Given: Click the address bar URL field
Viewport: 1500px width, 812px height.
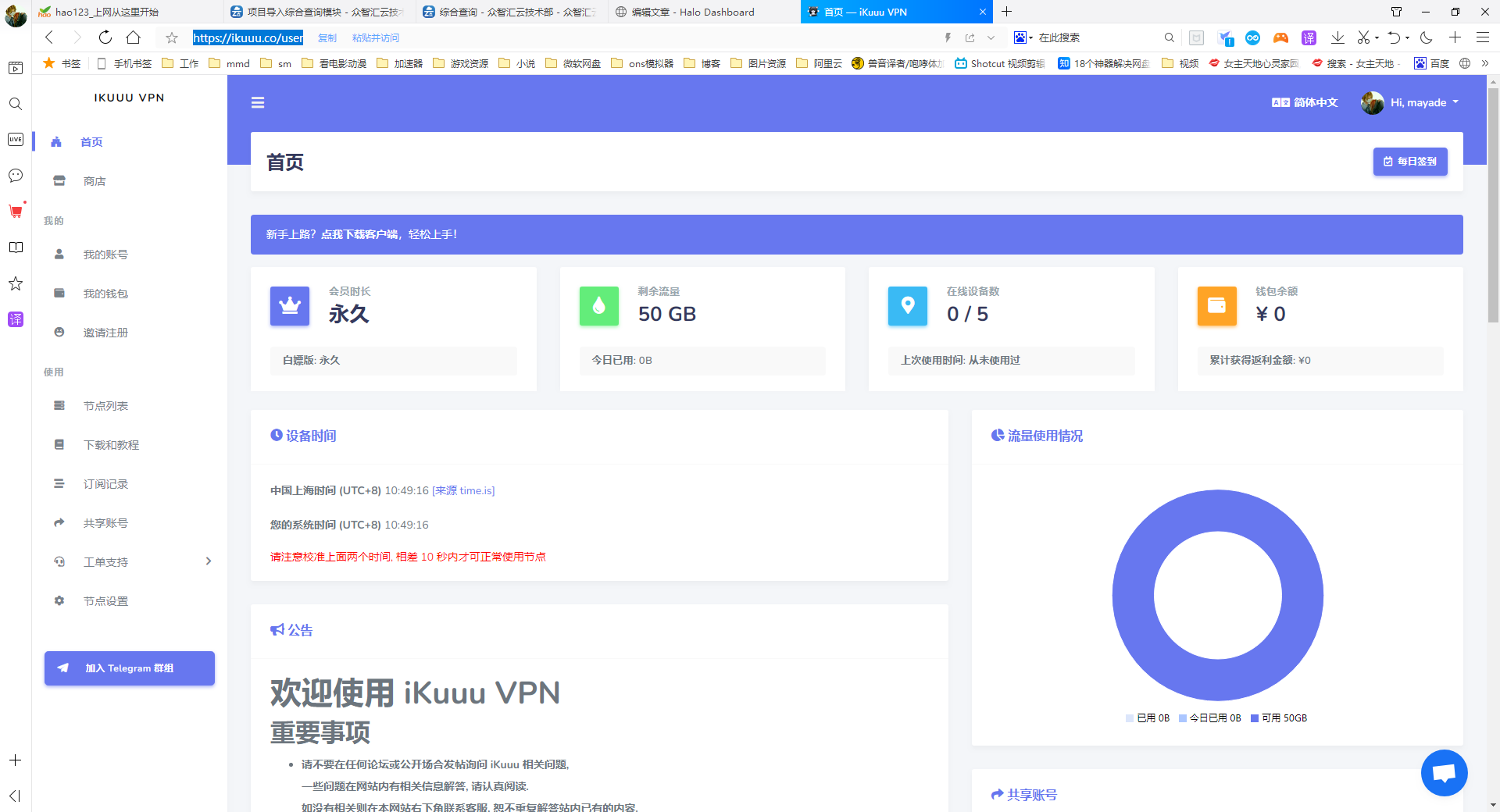Looking at the screenshot, I should [248, 37].
